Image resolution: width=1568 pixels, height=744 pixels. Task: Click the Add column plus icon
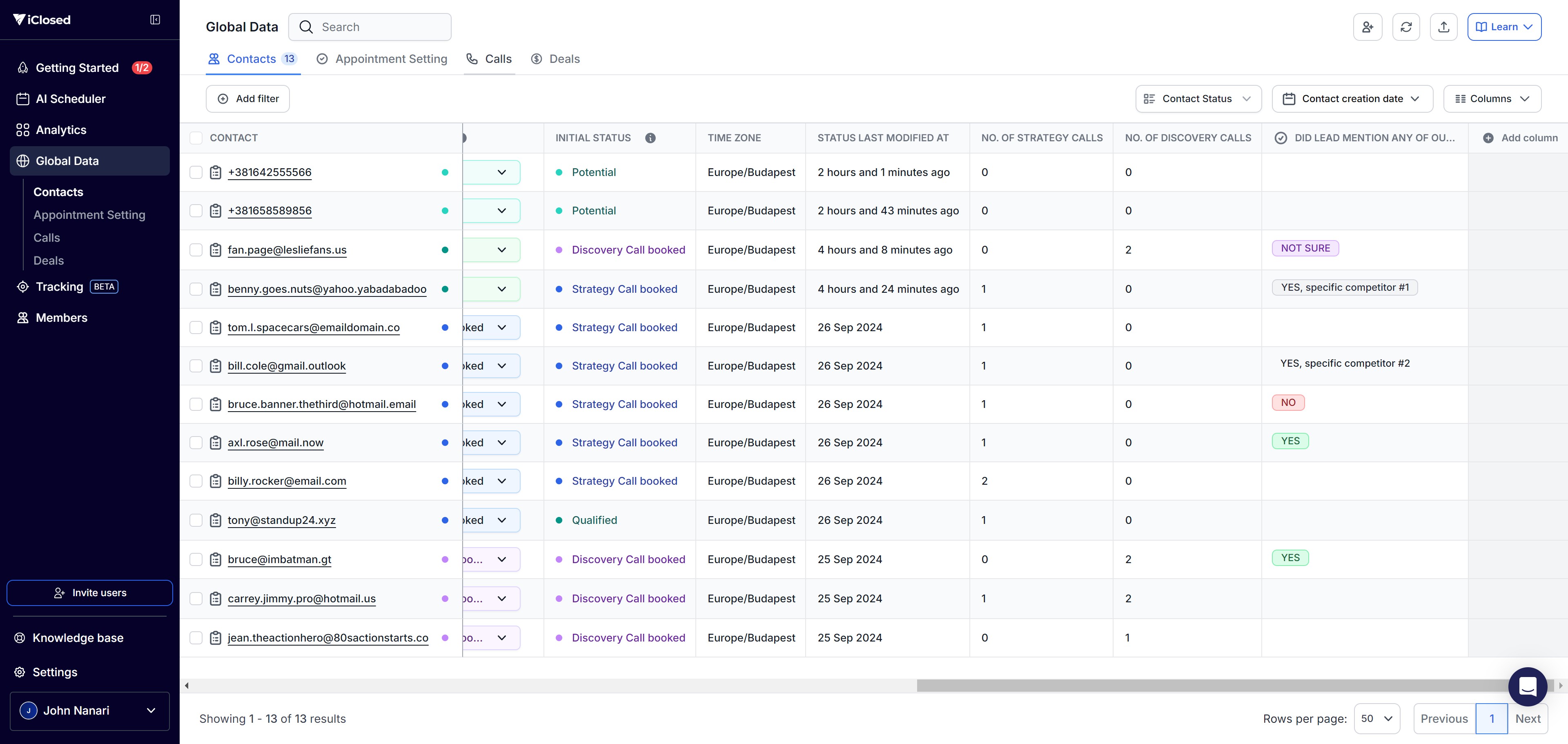(x=1488, y=138)
